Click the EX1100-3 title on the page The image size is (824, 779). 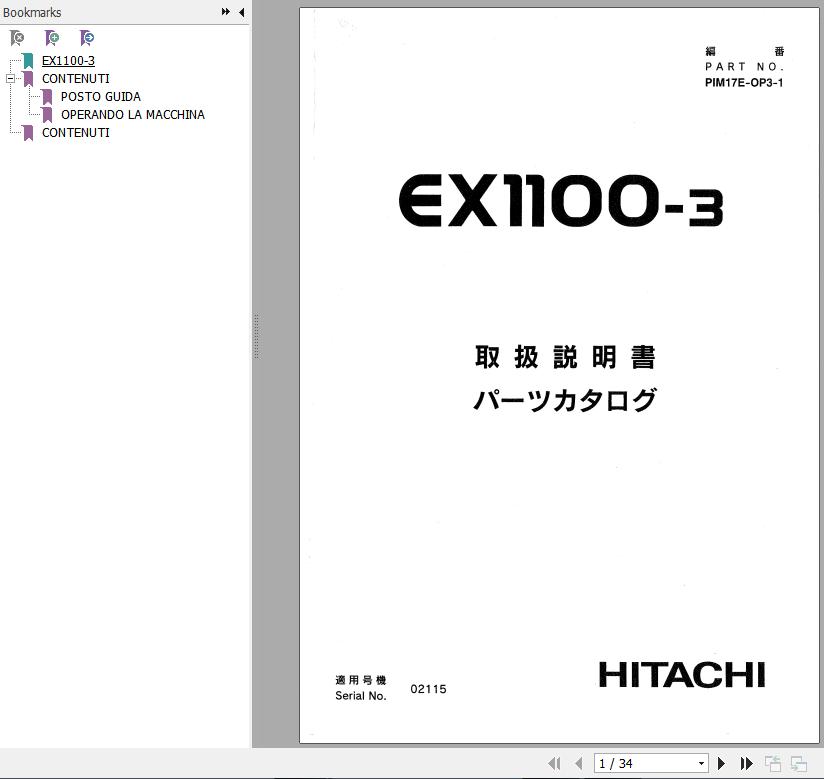(x=561, y=201)
